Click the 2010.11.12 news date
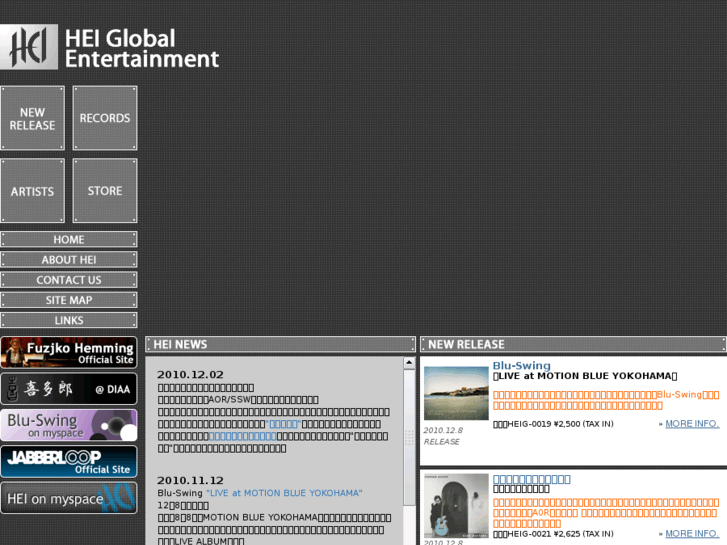Viewport: 727px width, 545px height. pyautogui.click(x=190, y=481)
